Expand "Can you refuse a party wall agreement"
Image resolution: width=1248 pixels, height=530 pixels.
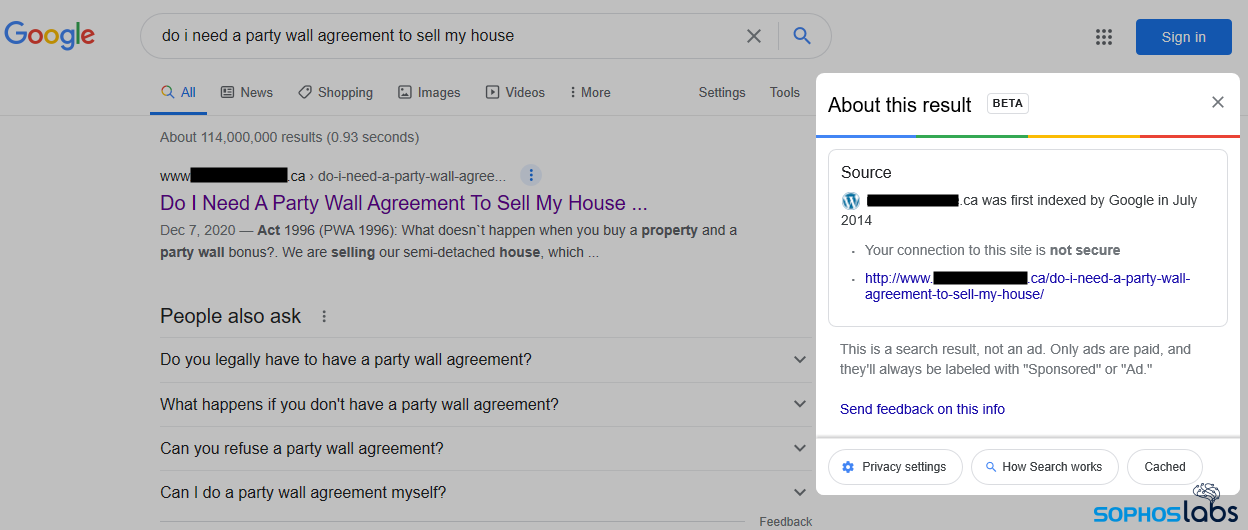(799, 448)
